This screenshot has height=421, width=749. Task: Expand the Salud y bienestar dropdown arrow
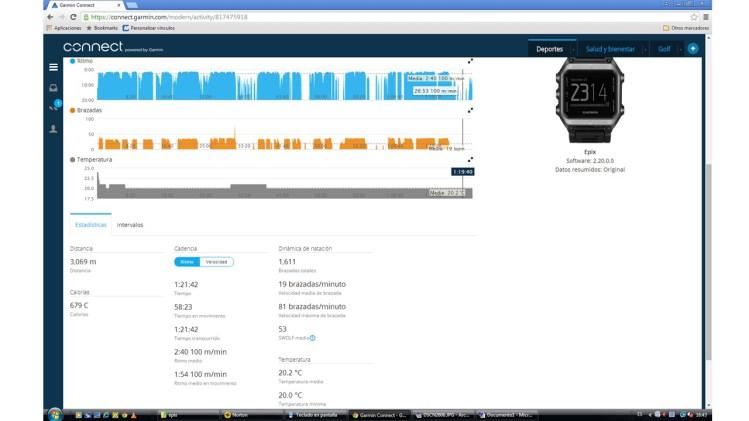[x=645, y=50]
